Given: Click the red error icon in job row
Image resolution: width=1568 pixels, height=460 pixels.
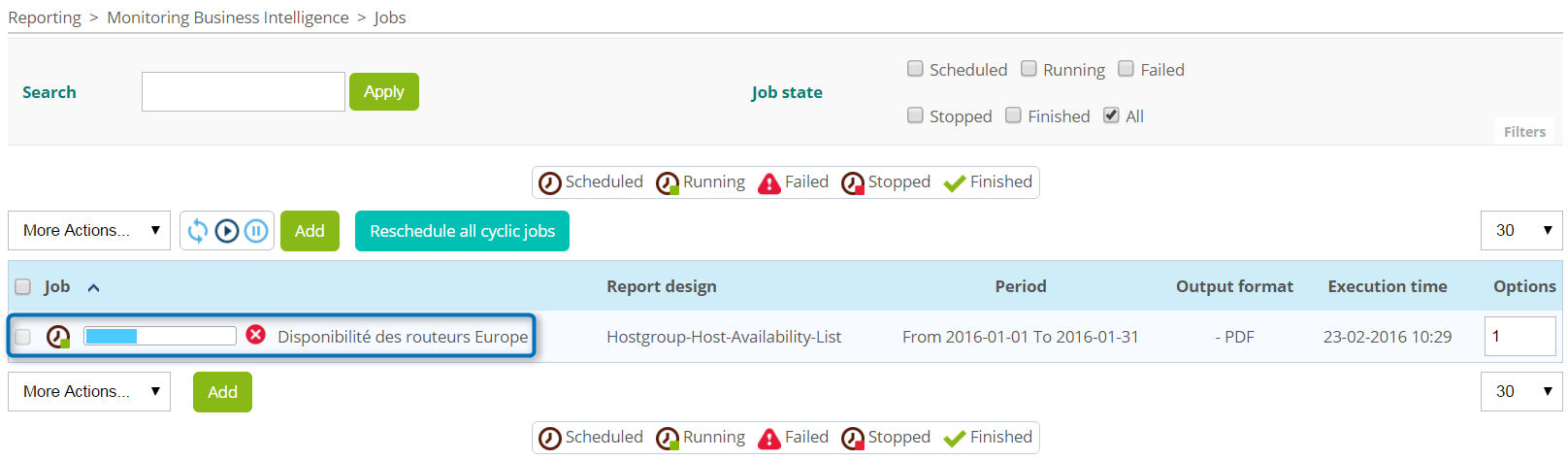Looking at the screenshot, I should click(256, 335).
